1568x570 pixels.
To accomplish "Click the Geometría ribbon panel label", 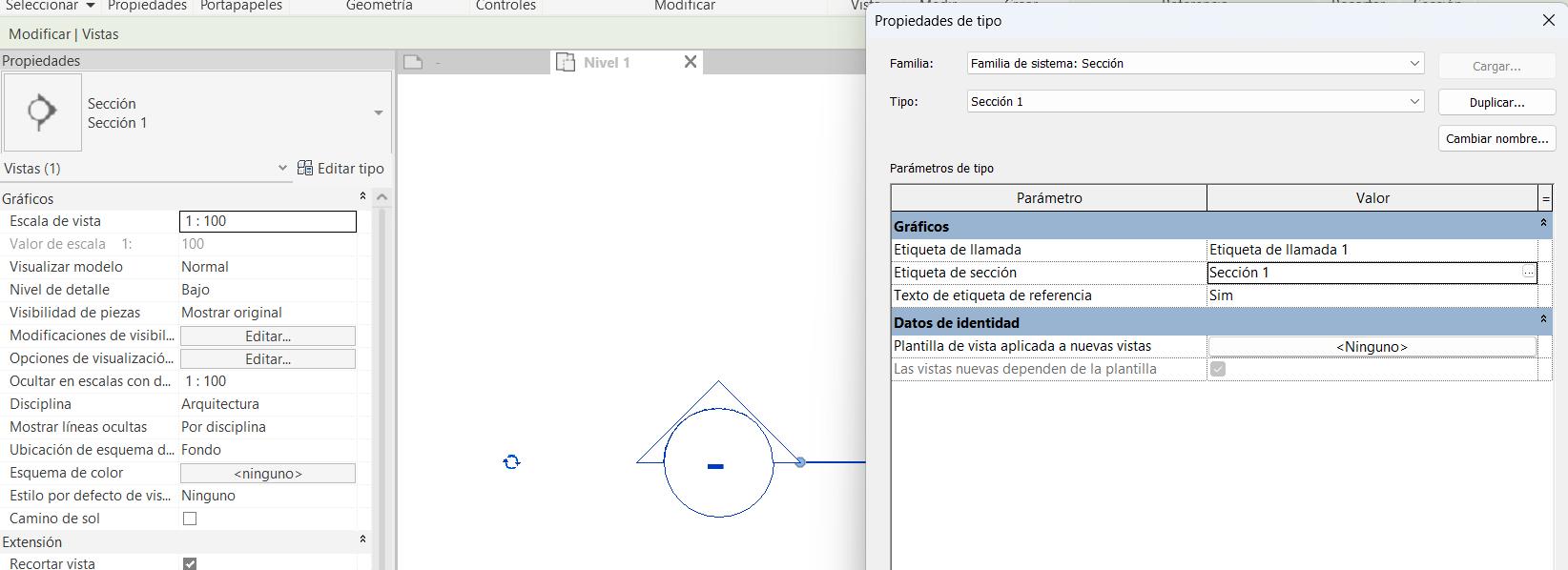I will (x=379, y=6).
